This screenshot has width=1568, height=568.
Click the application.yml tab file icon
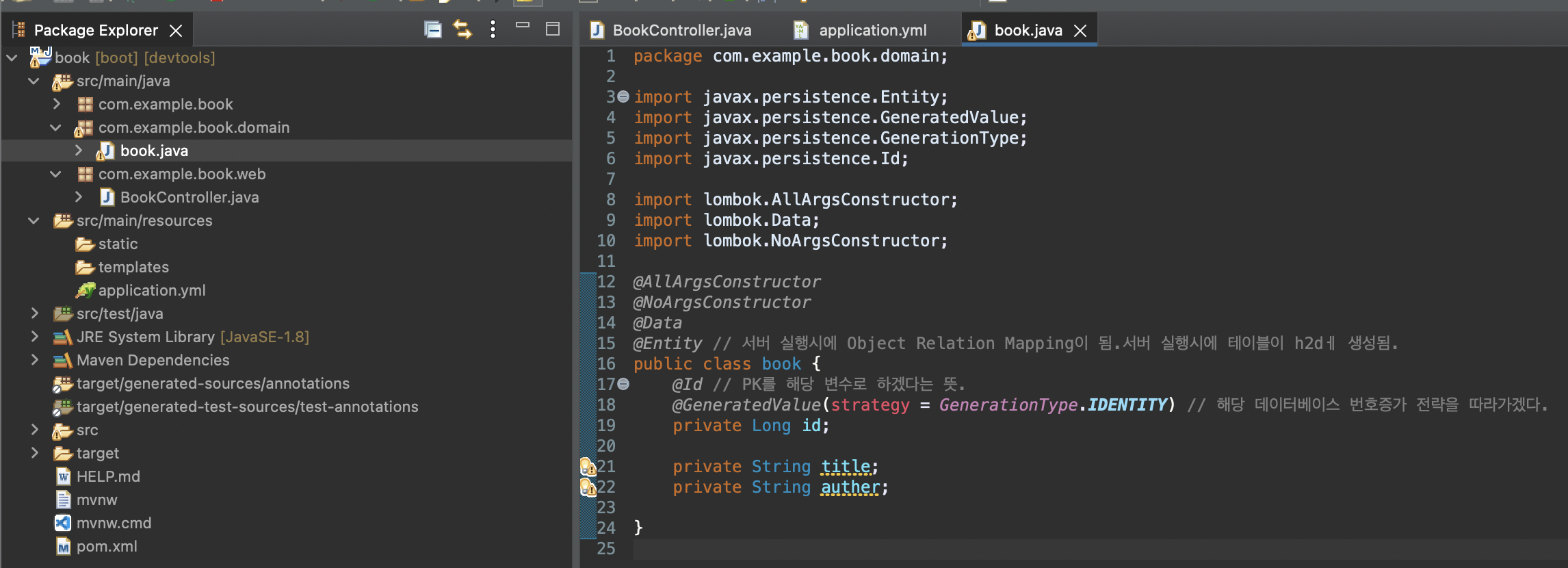(x=800, y=30)
